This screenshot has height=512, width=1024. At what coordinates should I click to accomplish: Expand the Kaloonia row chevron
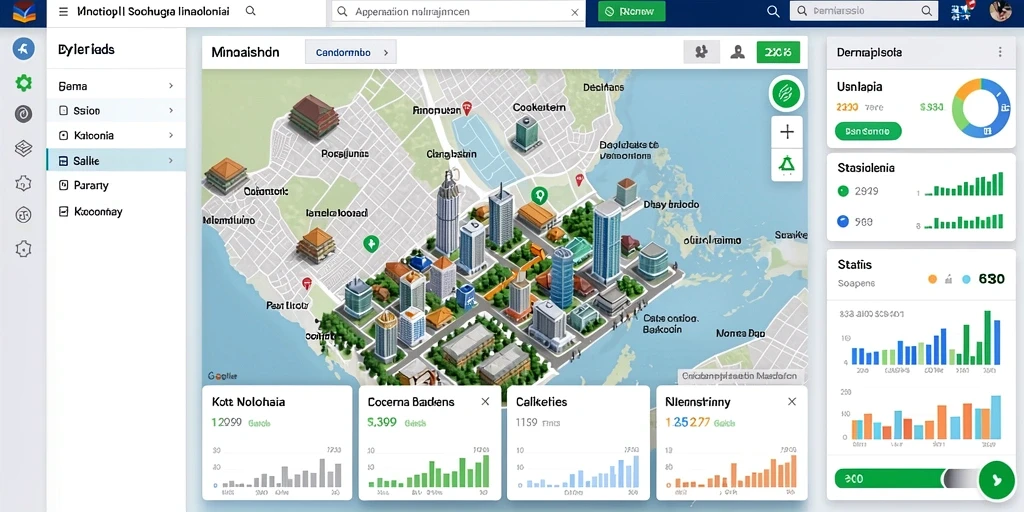coord(170,135)
